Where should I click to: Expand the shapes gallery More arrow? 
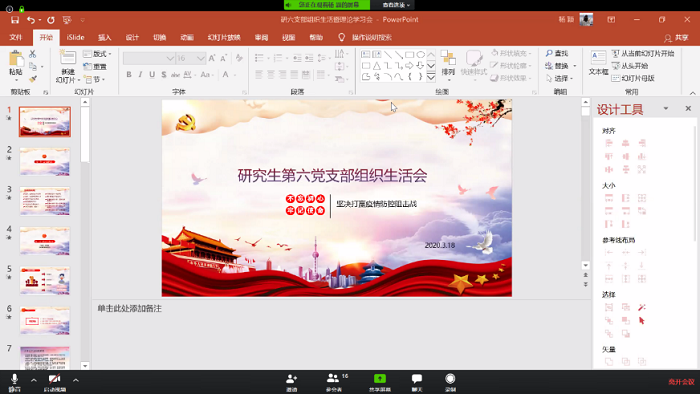click(431, 77)
